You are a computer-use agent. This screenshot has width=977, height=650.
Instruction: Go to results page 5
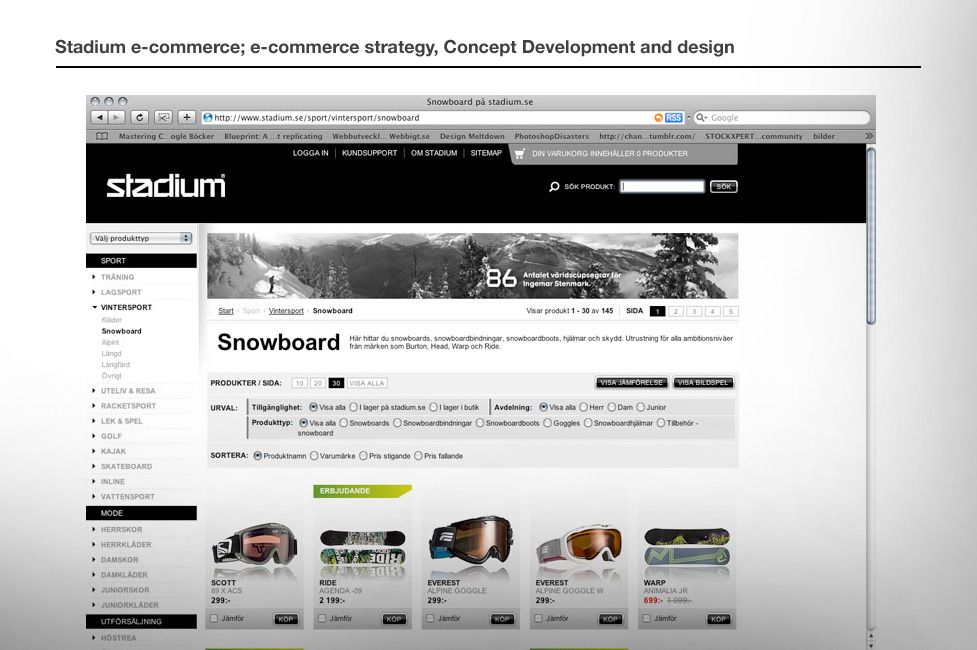[x=731, y=311]
